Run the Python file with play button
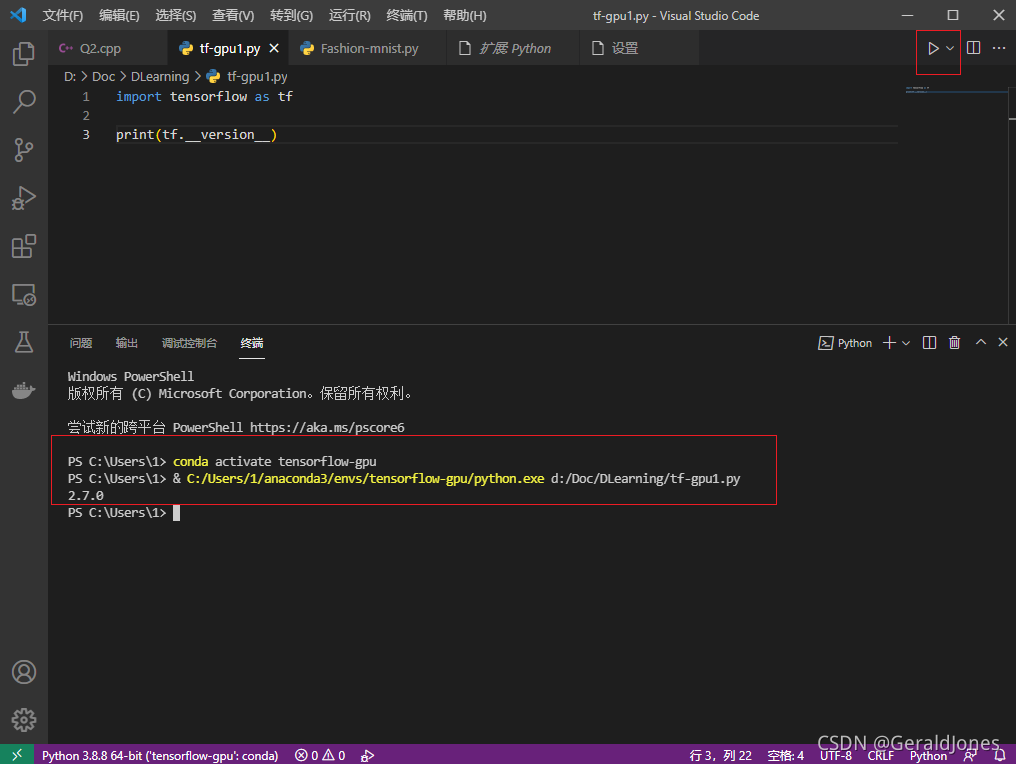This screenshot has width=1016, height=764. click(932, 49)
